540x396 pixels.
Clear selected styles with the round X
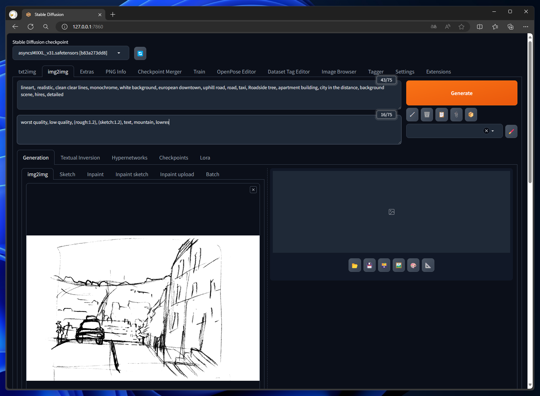tap(486, 131)
